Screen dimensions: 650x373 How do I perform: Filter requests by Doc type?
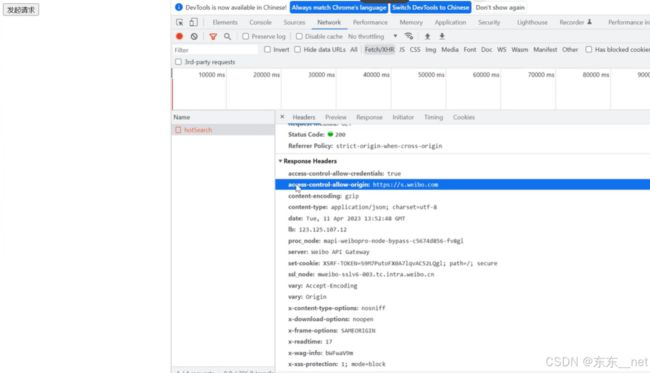tap(487, 49)
